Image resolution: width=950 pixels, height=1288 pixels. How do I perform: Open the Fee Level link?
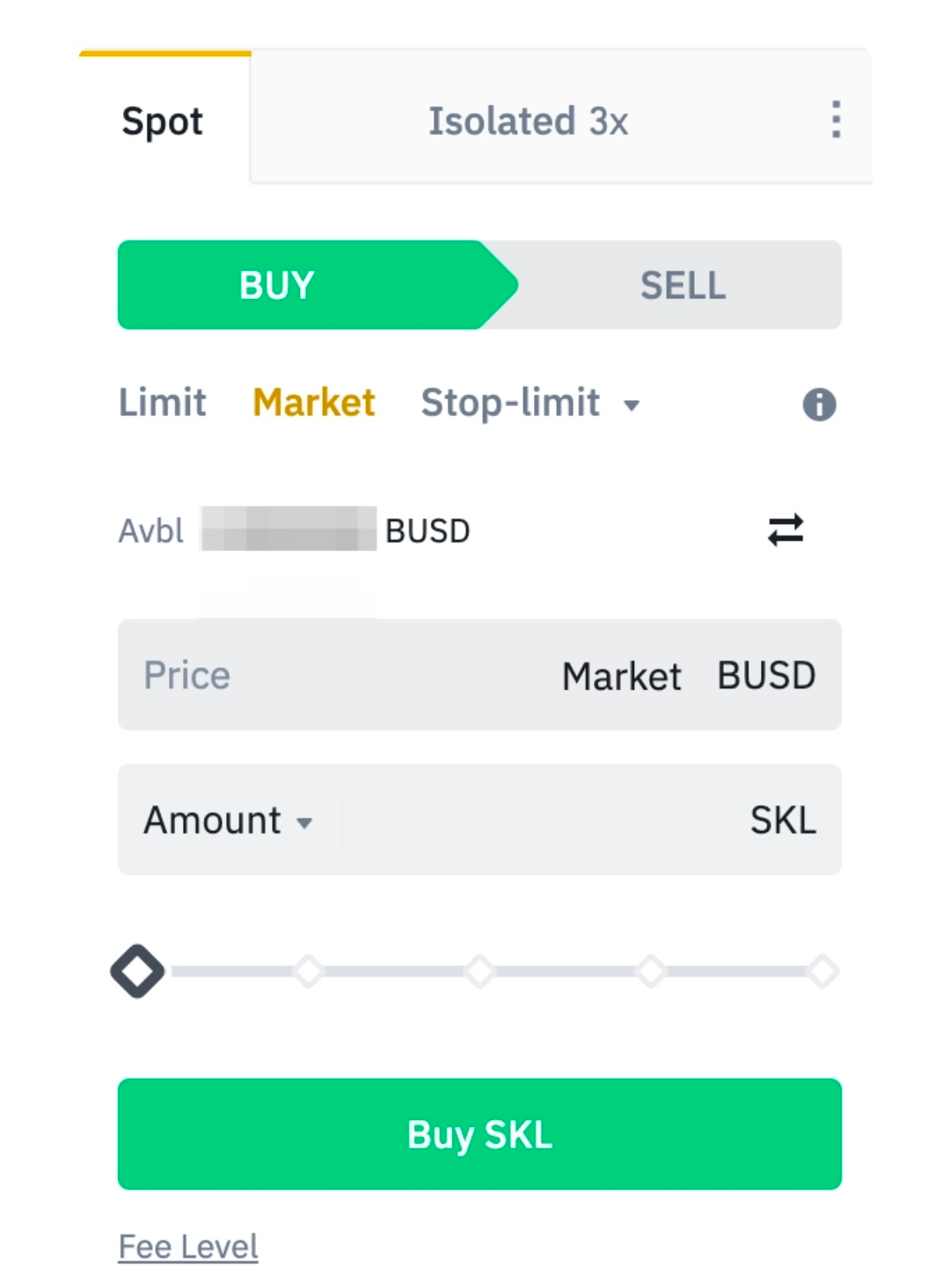pyautogui.click(x=188, y=1247)
